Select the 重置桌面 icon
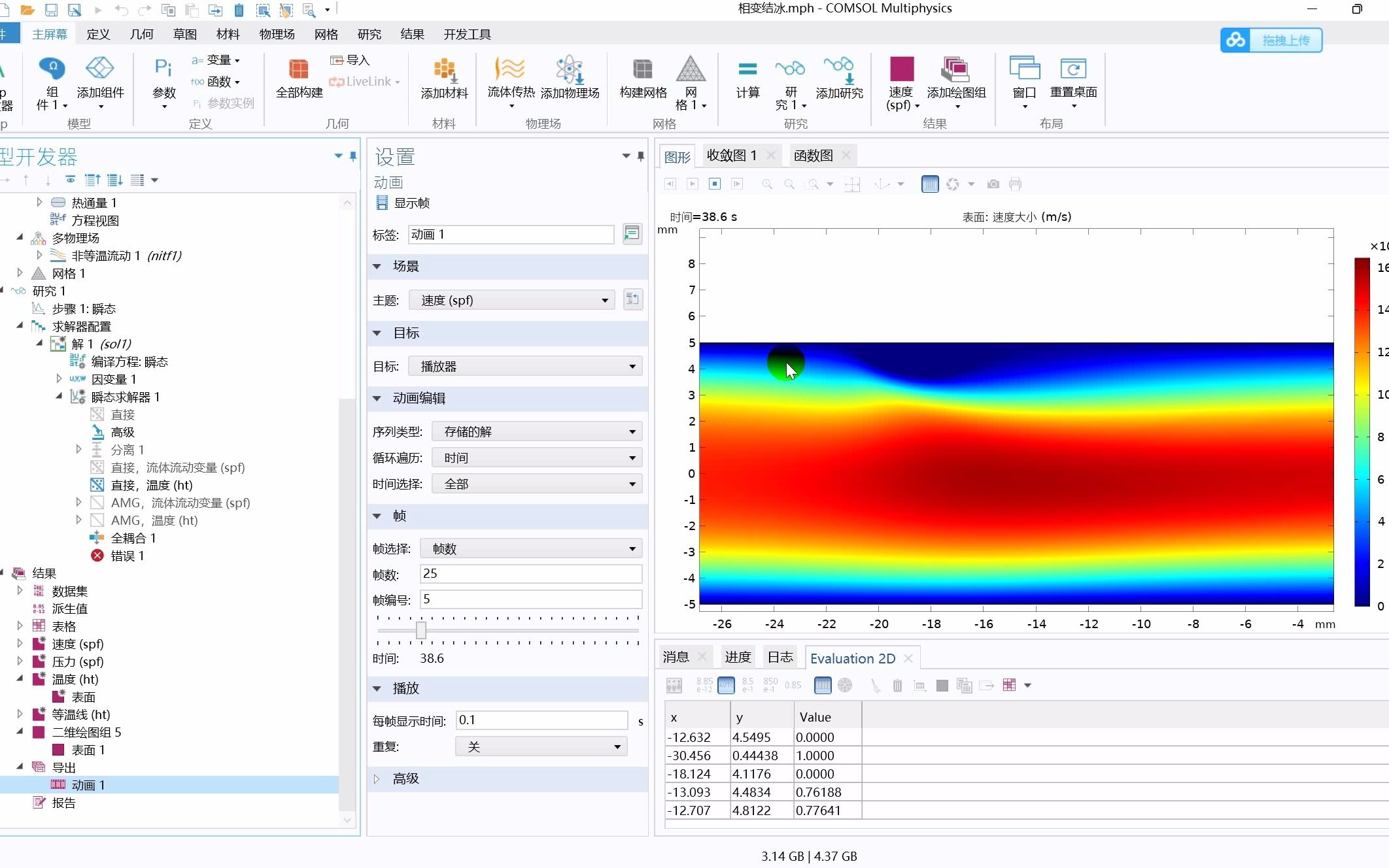 (x=1072, y=82)
